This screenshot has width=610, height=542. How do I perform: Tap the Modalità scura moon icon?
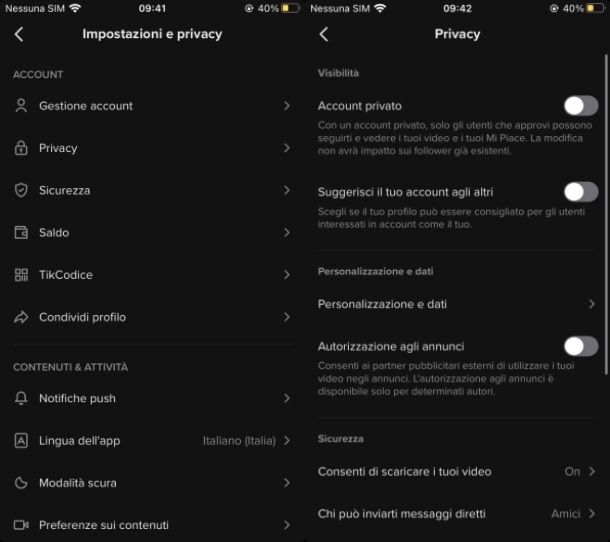[x=21, y=483]
